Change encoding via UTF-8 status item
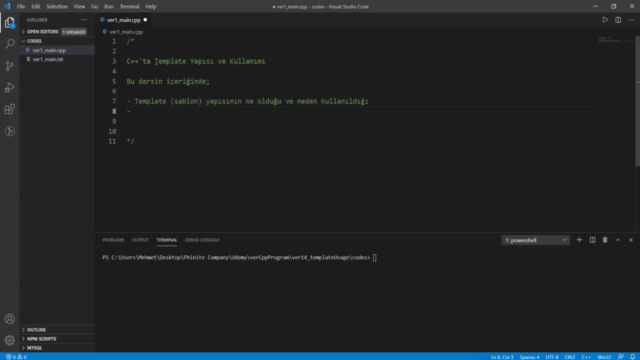 (x=551, y=357)
